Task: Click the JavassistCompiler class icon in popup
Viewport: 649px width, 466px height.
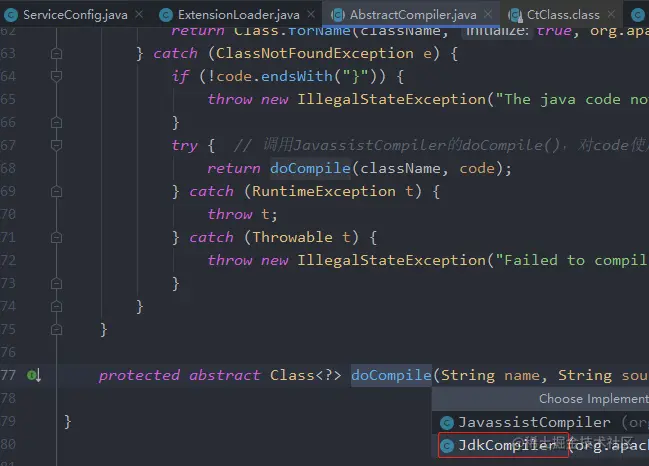Action: 447,423
